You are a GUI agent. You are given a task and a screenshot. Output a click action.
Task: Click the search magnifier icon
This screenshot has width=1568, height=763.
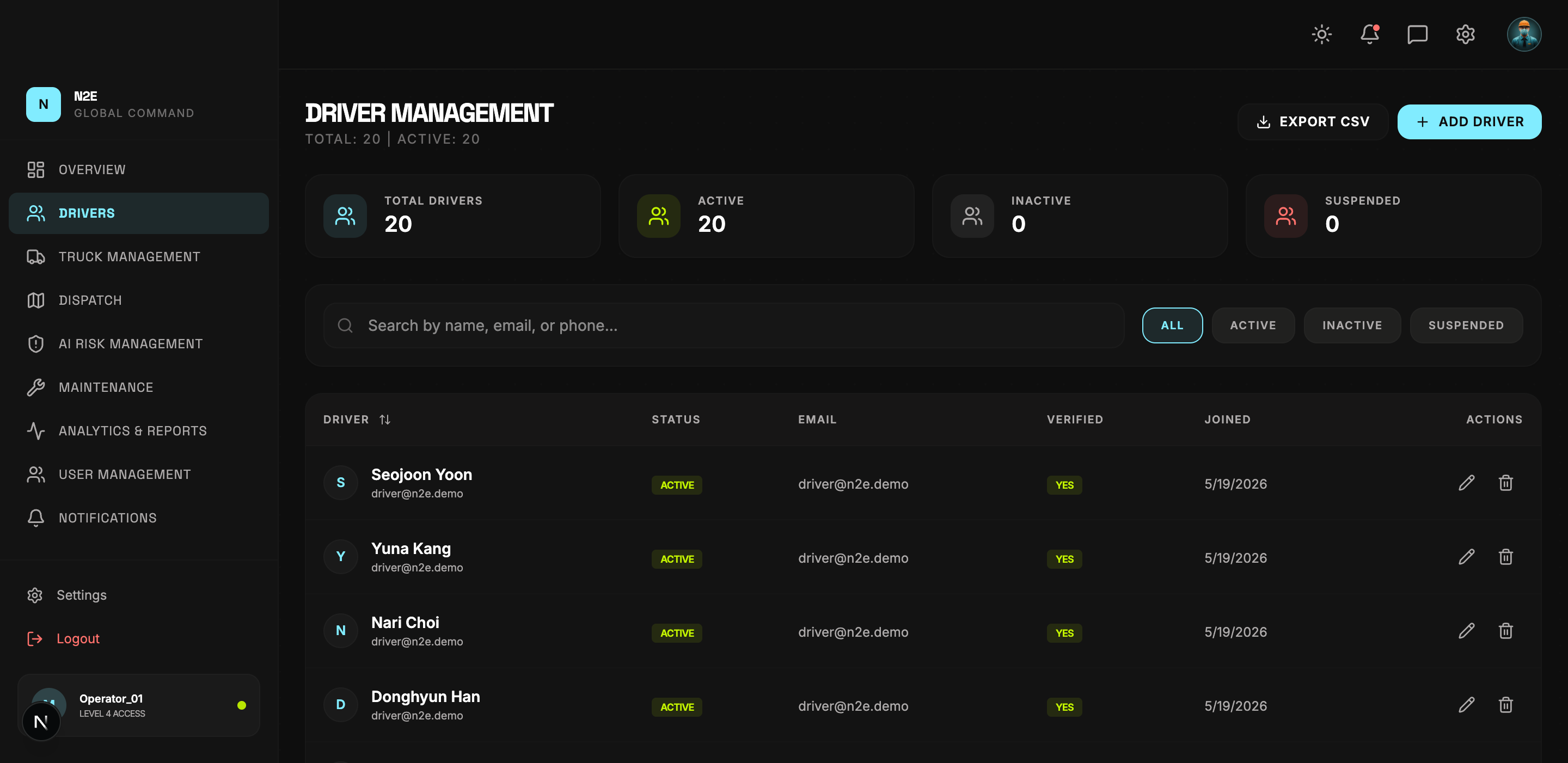[345, 325]
